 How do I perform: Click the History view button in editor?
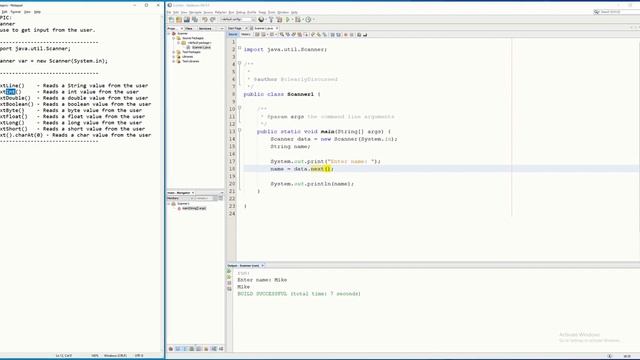246,35
